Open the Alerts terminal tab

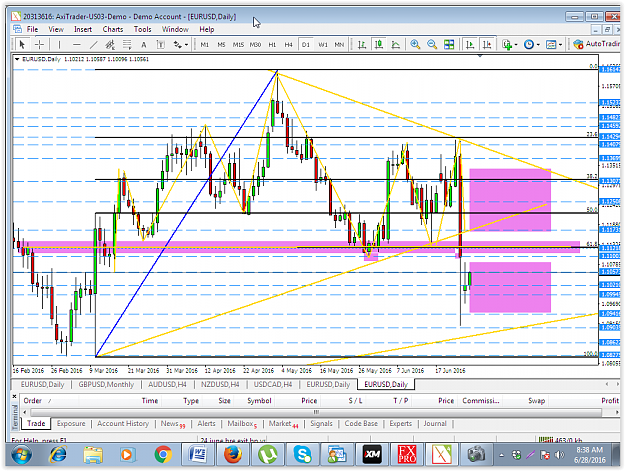[206, 424]
